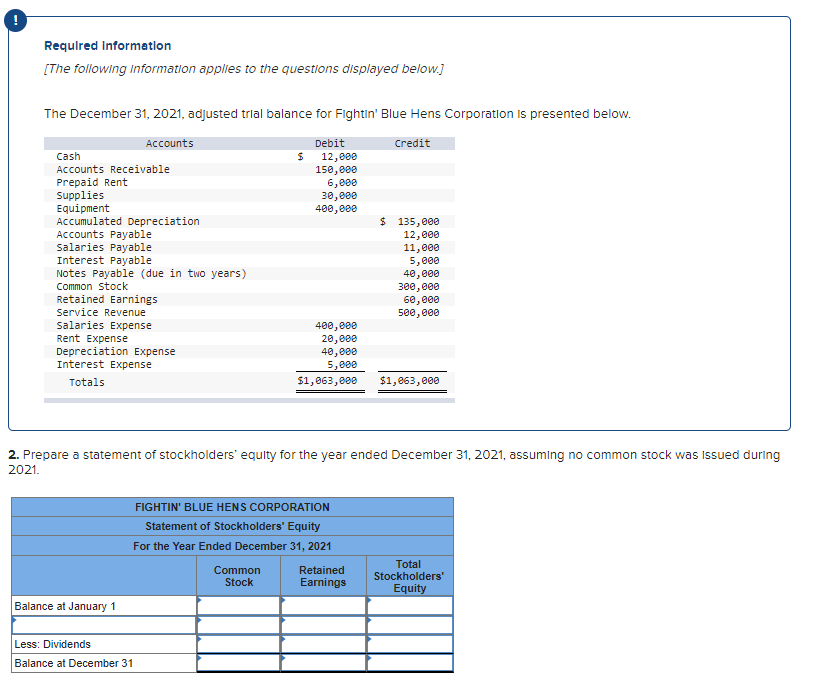Select Total Stockholders' Equity cell in blank label row
Screen dimensions: 814x683
pos(410,625)
